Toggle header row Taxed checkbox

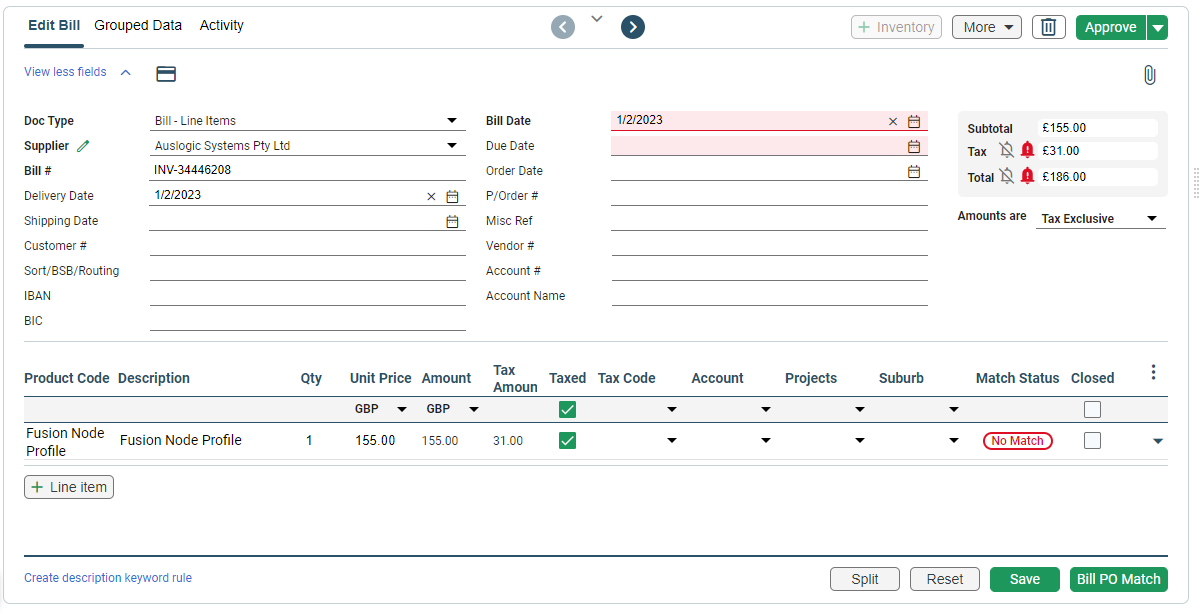[567, 409]
